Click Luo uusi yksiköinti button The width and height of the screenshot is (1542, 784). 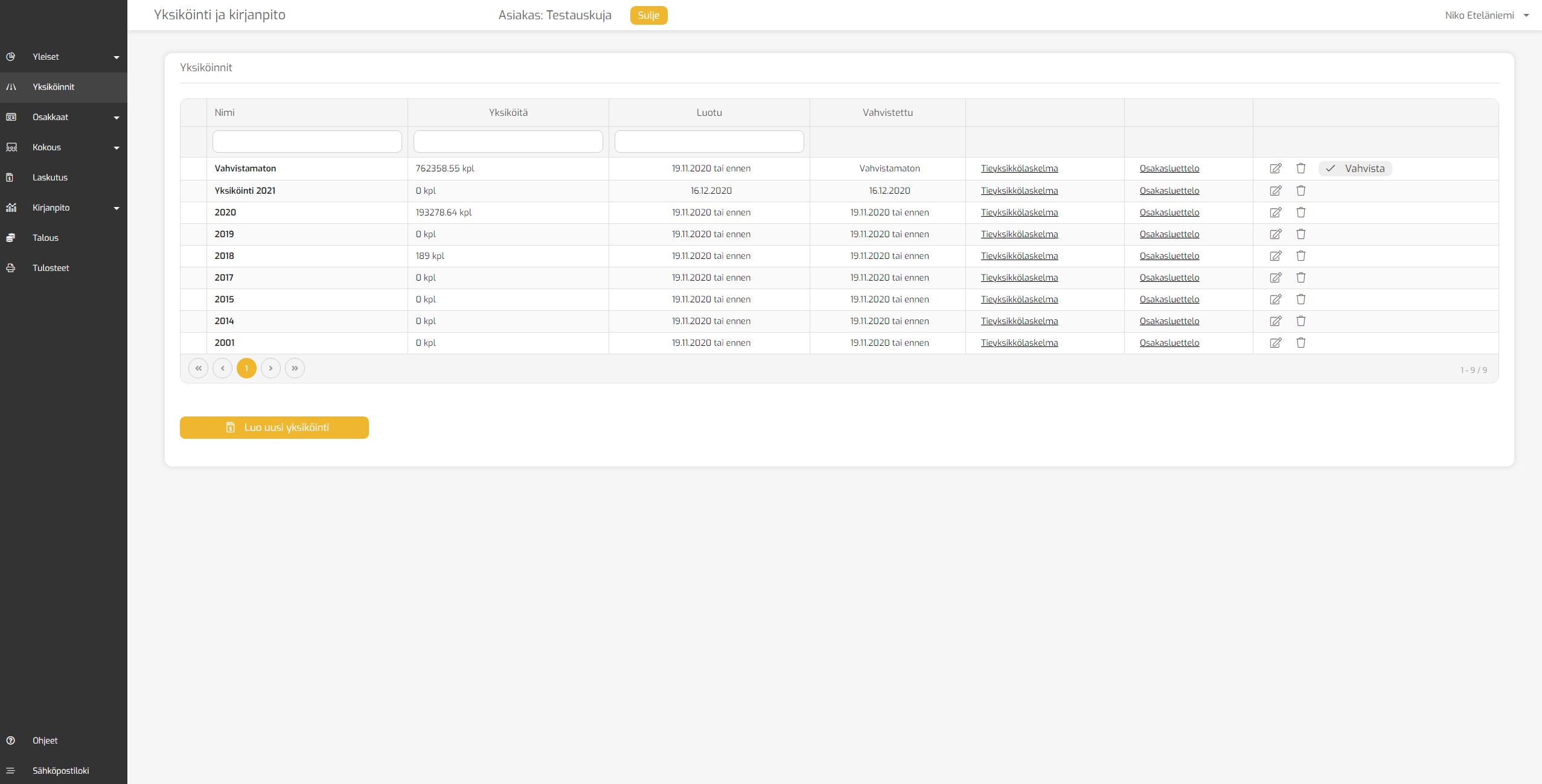pos(274,427)
